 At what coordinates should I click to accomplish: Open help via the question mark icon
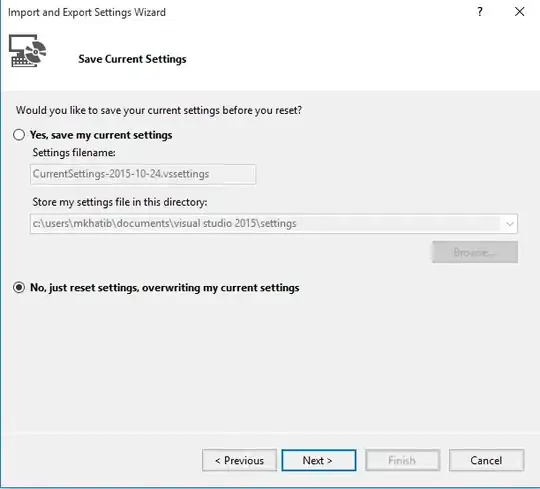[480, 12]
